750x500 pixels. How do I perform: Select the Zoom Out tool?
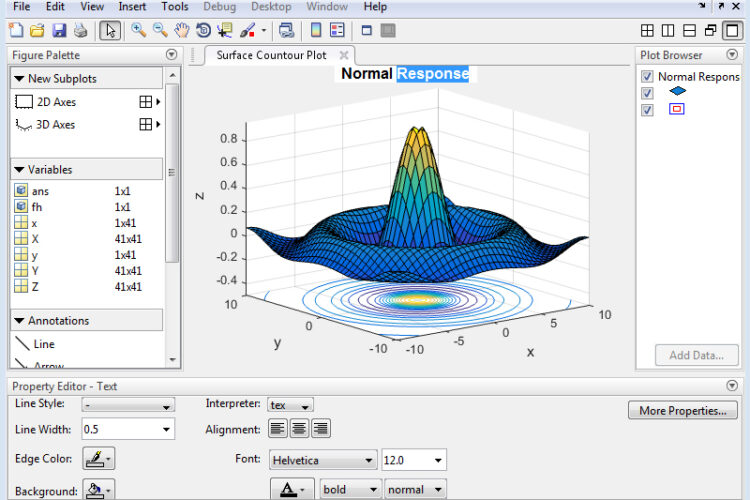tap(160, 31)
